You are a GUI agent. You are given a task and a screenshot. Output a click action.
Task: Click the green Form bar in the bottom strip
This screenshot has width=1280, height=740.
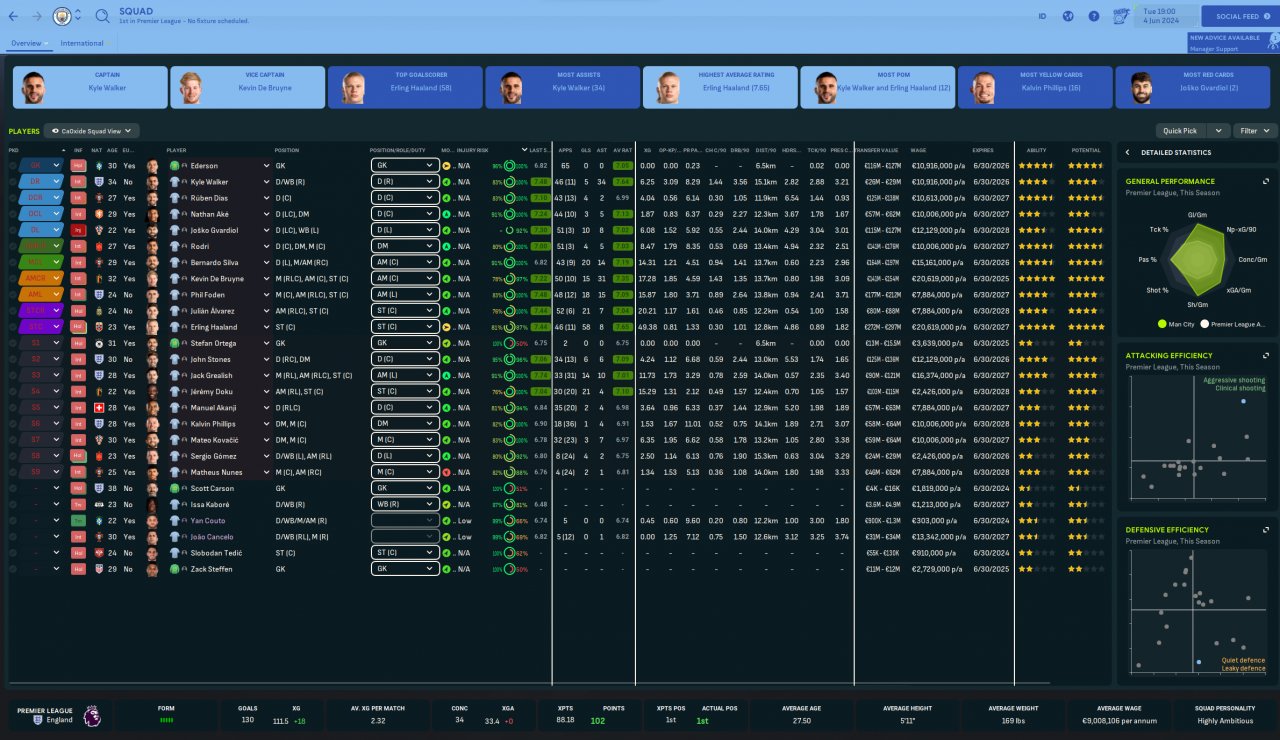tap(166, 719)
